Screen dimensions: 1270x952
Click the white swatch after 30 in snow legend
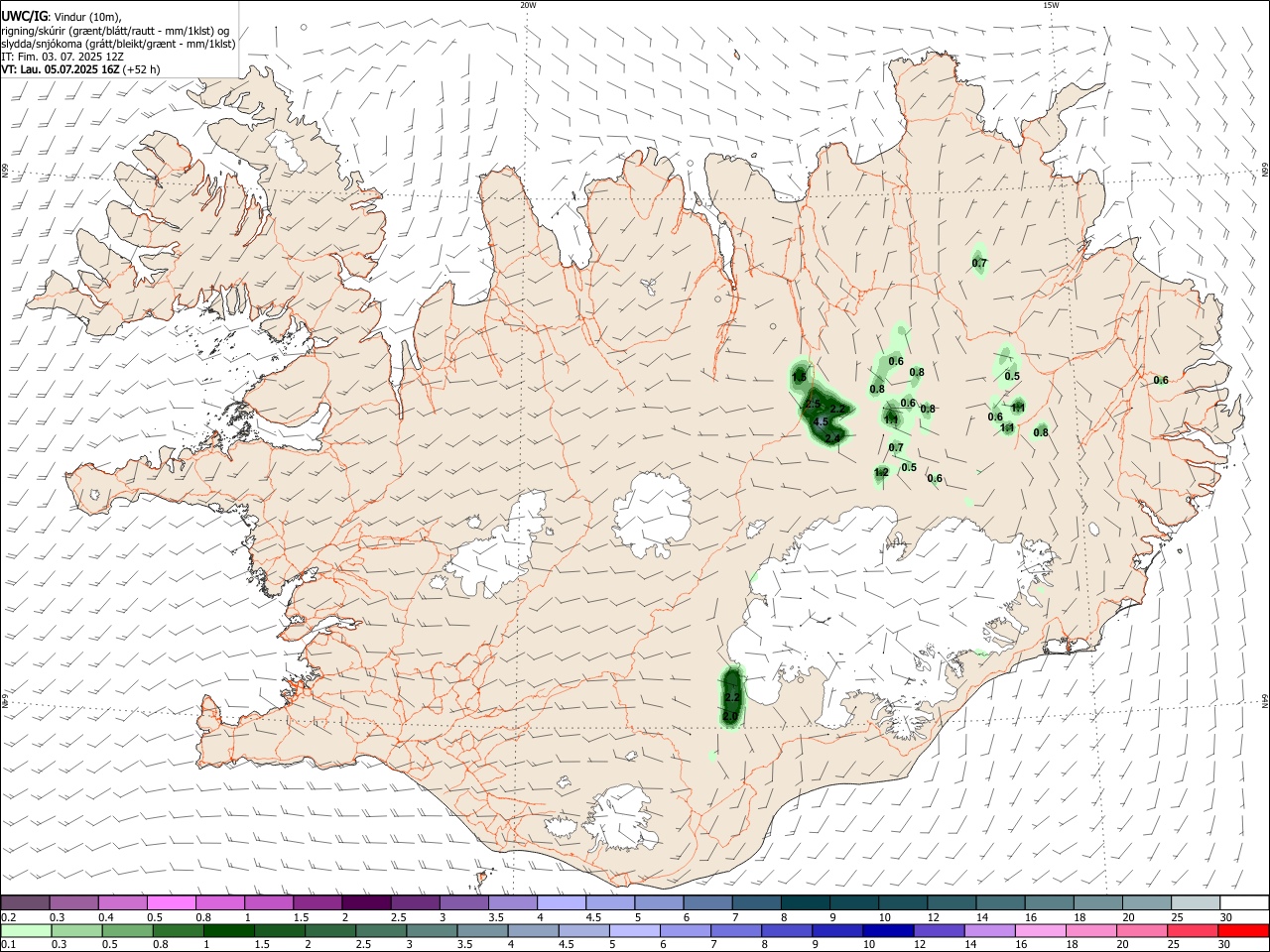[x=1244, y=902]
